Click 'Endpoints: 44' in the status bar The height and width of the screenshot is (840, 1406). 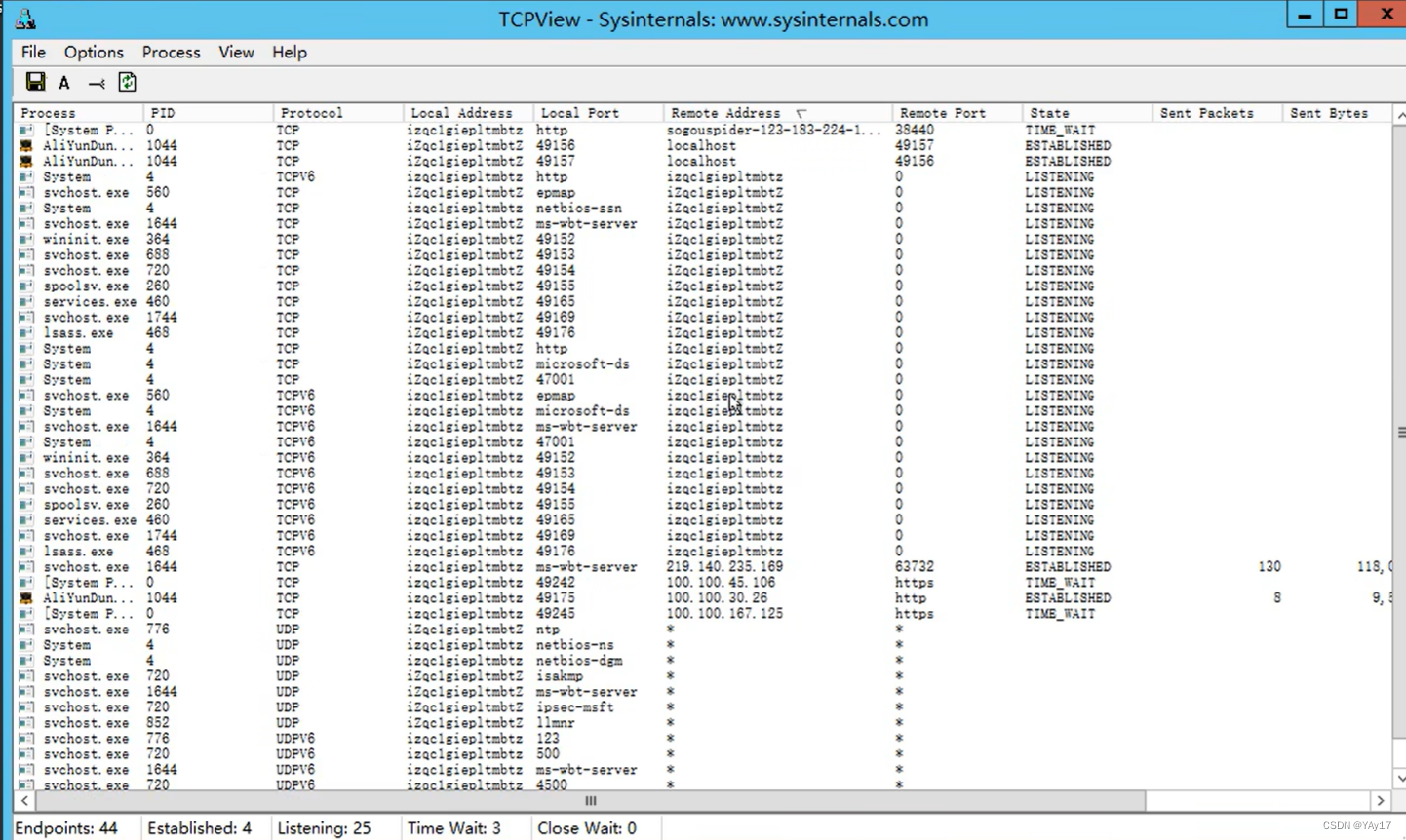click(x=66, y=828)
